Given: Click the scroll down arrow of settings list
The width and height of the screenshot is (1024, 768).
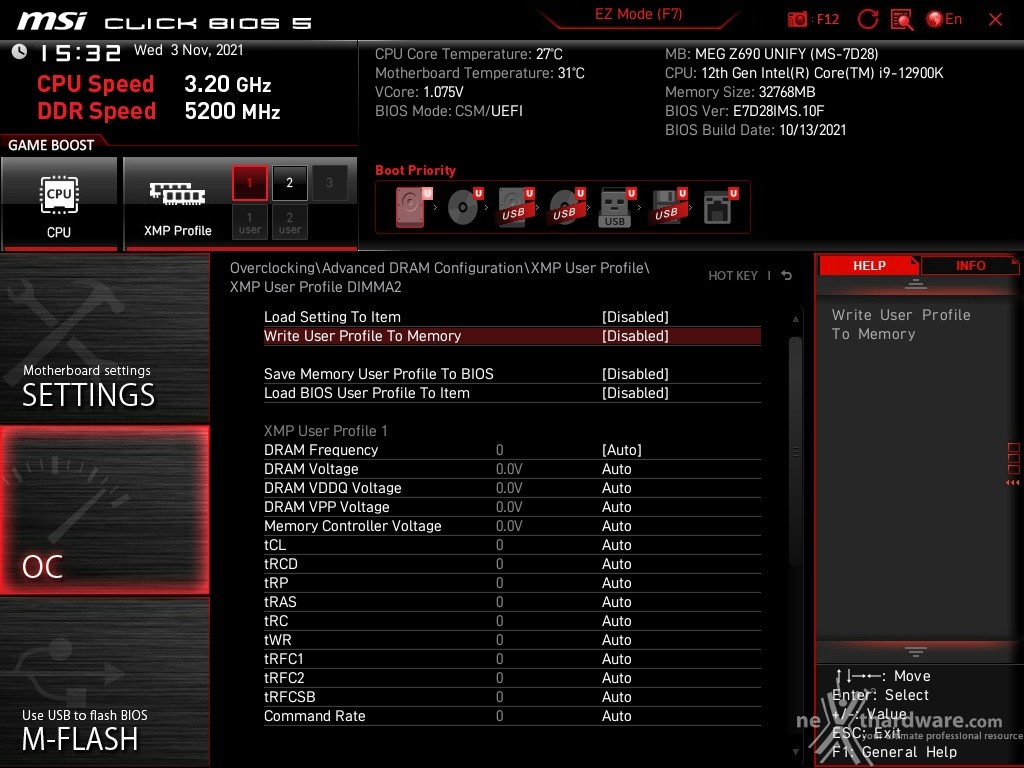Looking at the screenshot, I should tap(795, 752).
